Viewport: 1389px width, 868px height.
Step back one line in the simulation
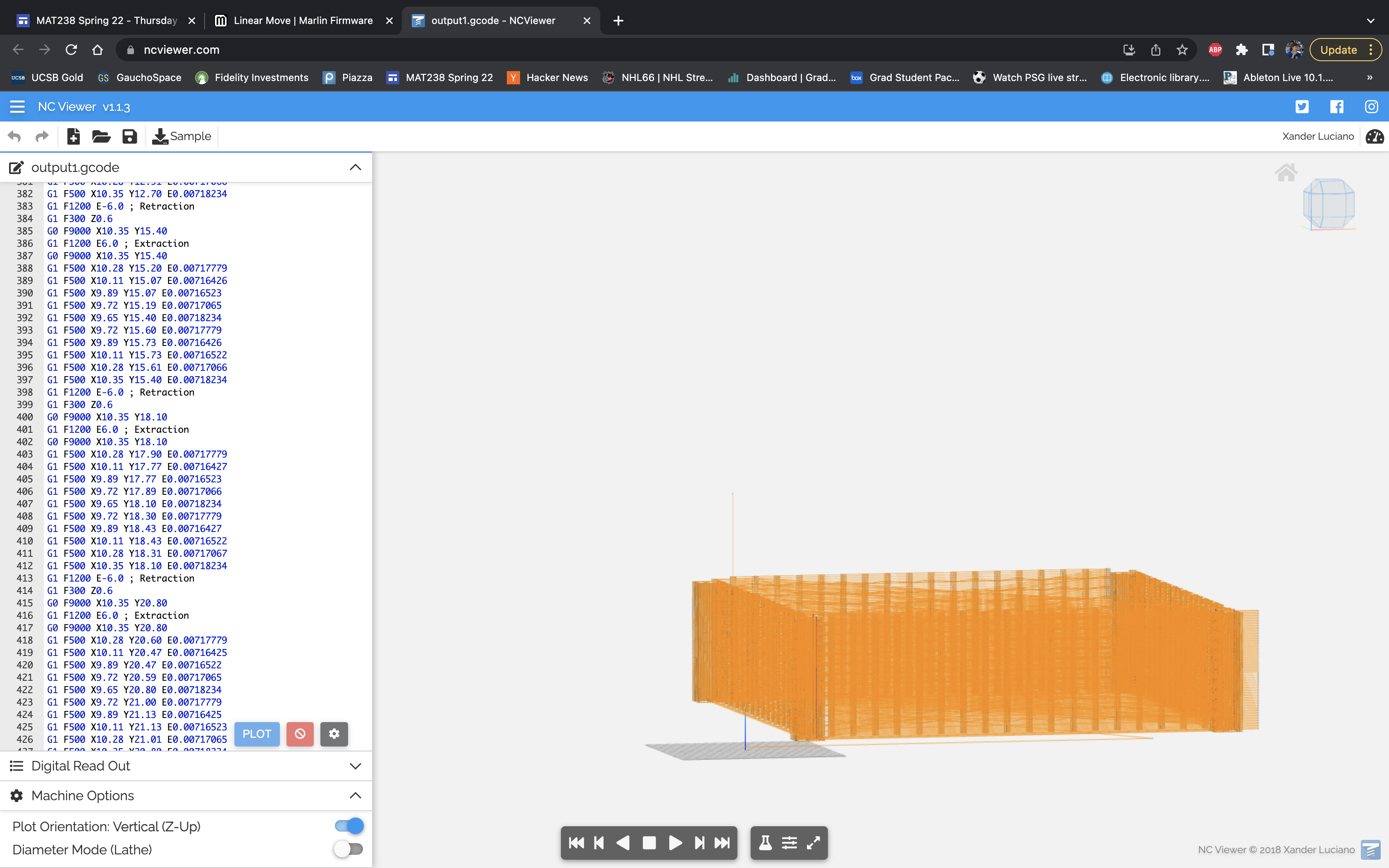(599, 843)
